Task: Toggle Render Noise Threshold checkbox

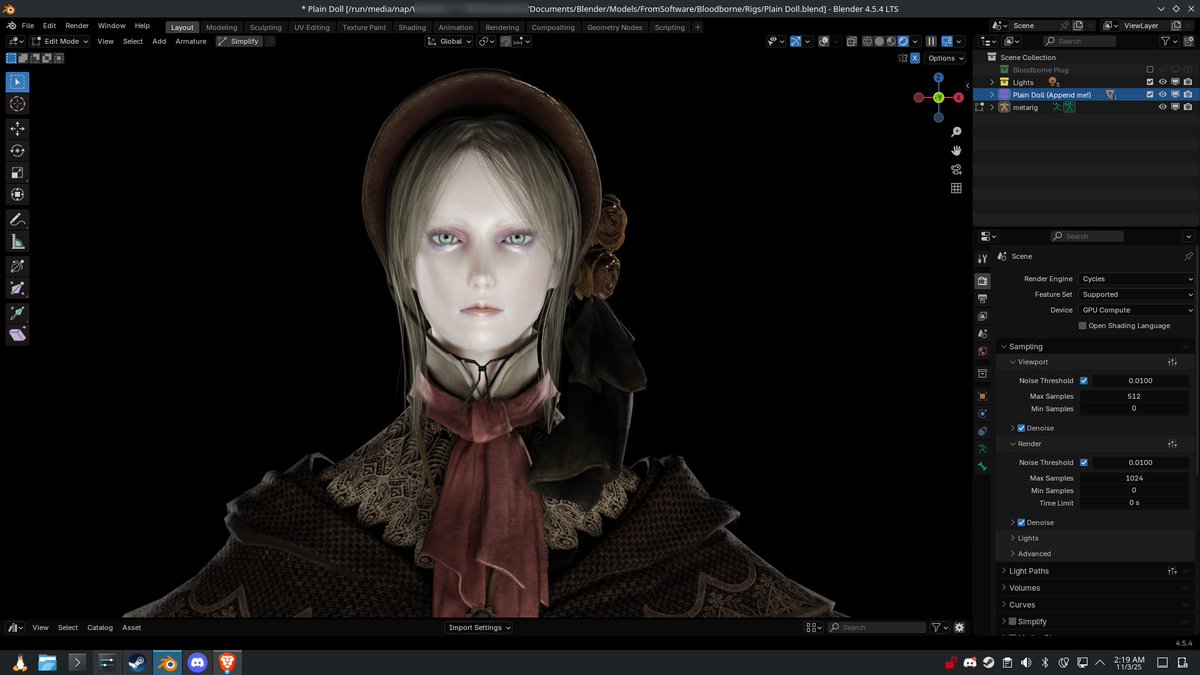Action: [x=1083, y=463]
